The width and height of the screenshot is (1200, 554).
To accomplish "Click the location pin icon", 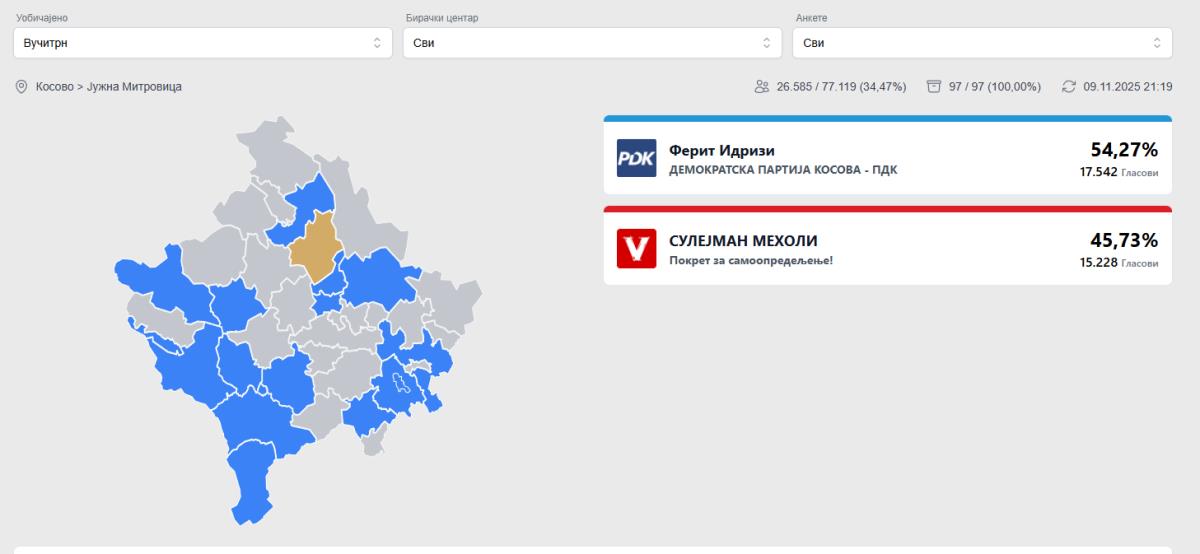I will click(22, 87).
